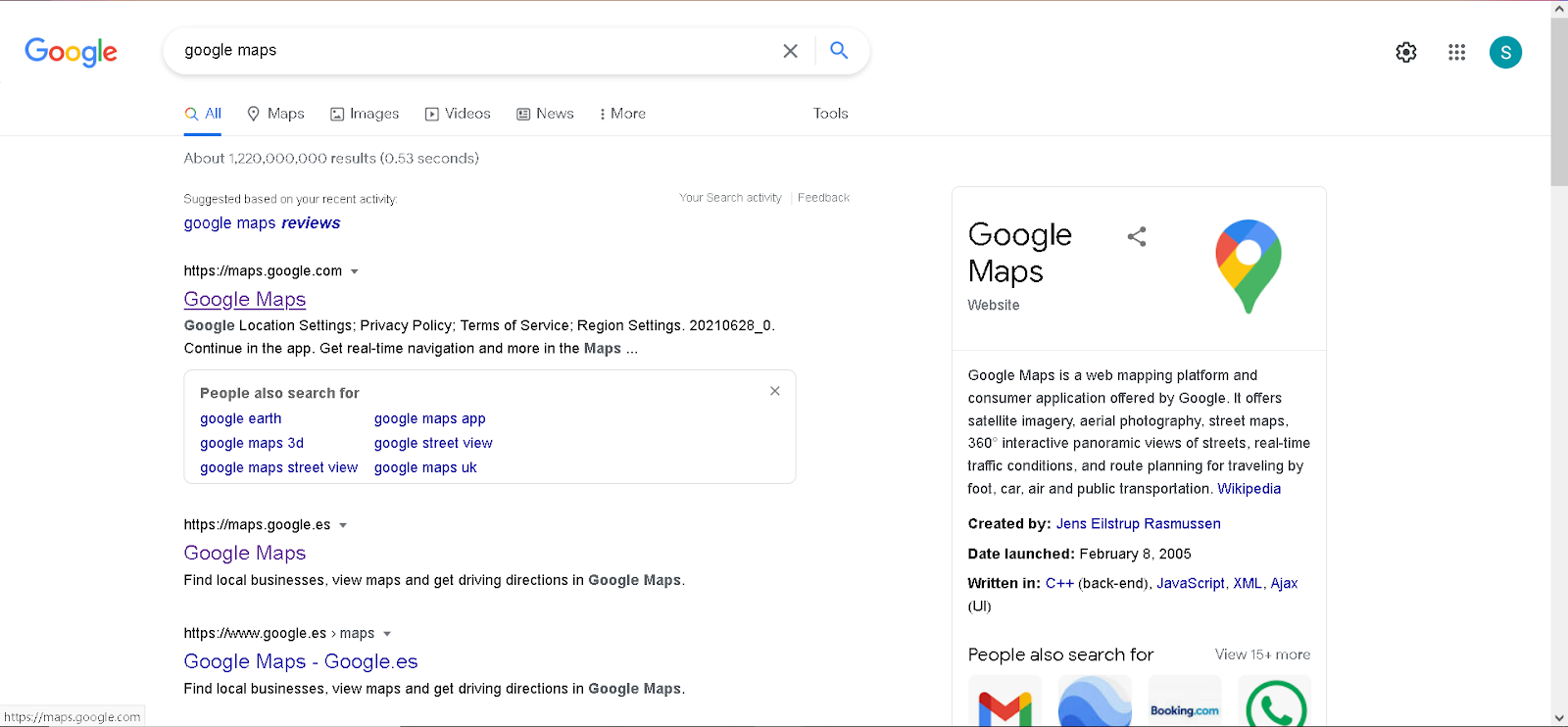The image size is (1568, 727).
Task: Click the Date launched February 8, 2005 text
Action: point(1079,554)
